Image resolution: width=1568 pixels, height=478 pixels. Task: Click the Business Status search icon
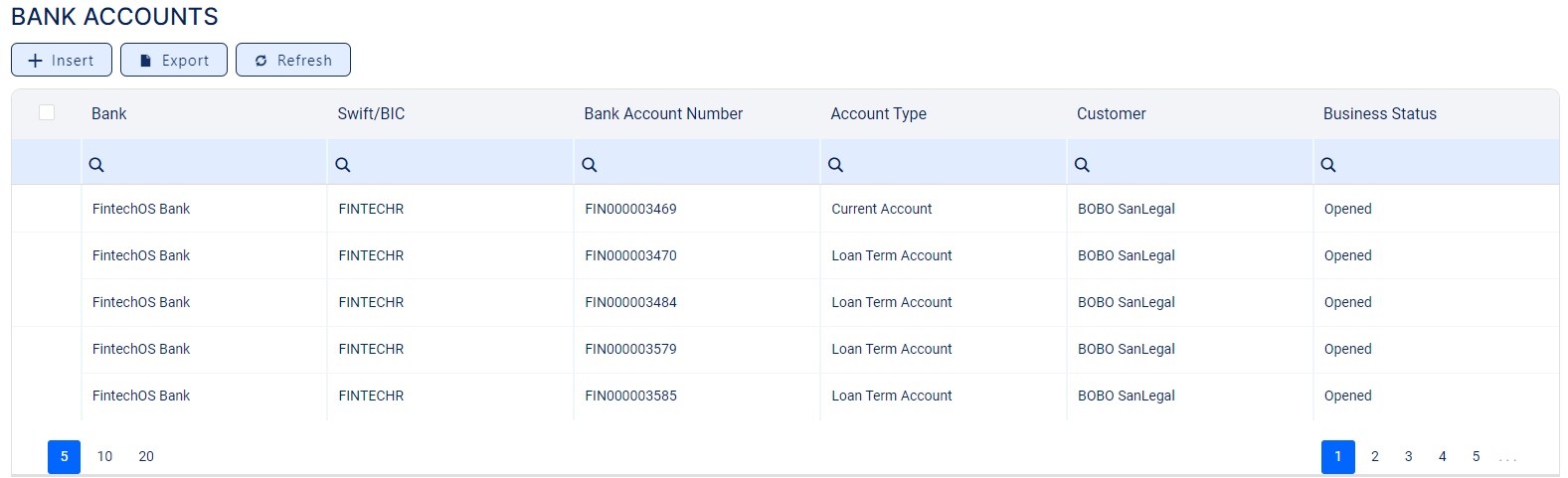click(x=1328, y=165)
